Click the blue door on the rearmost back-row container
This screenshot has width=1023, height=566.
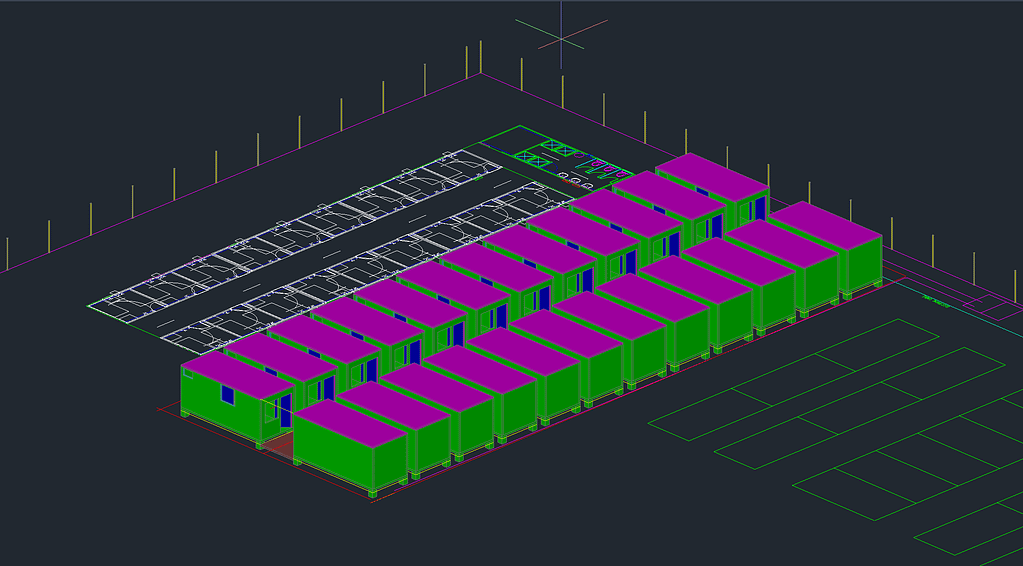tap(760, 209)
